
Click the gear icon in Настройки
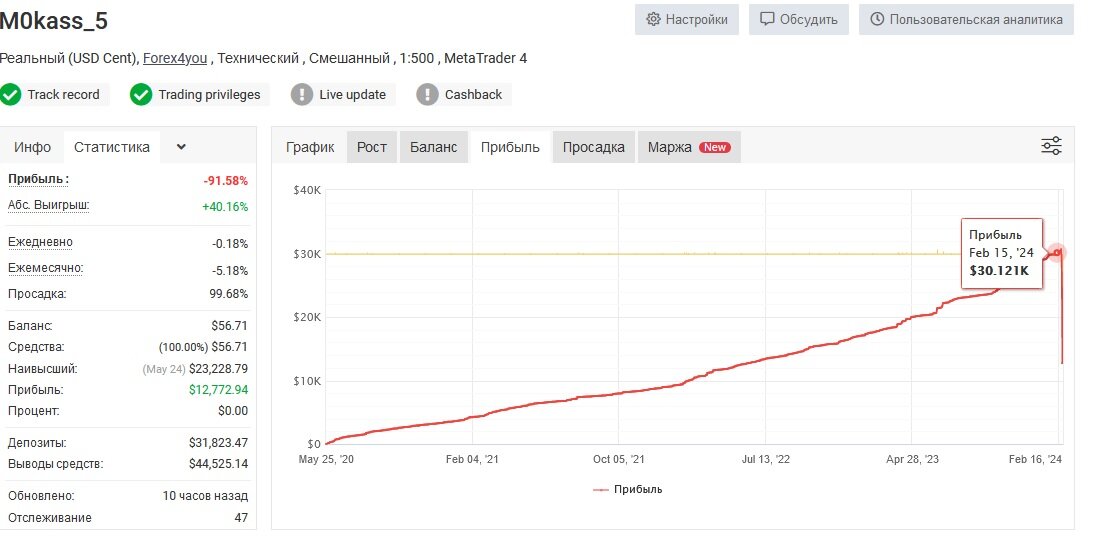click(x=653, y=20)
